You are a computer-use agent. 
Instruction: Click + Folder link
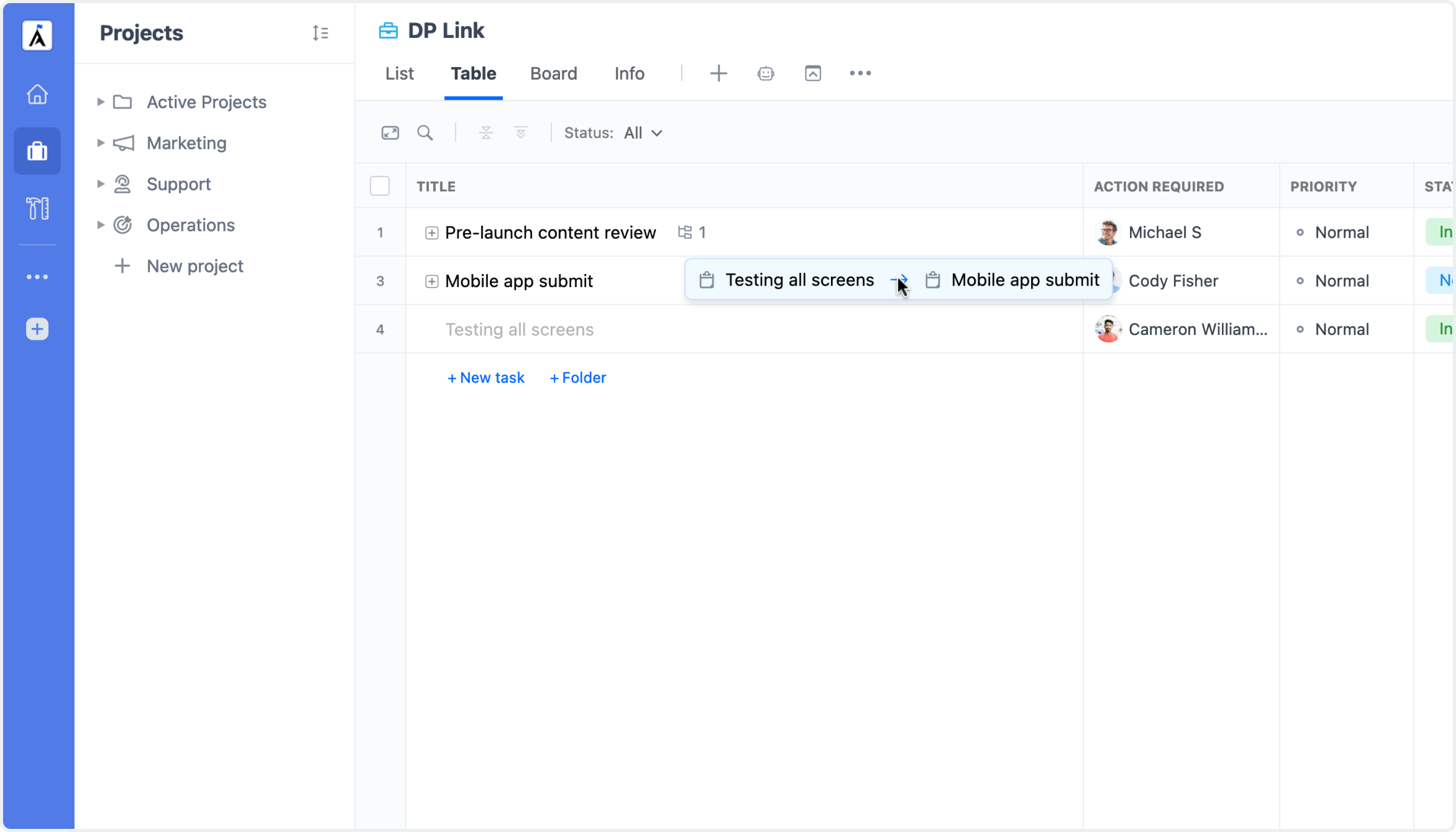coord(578,378)
